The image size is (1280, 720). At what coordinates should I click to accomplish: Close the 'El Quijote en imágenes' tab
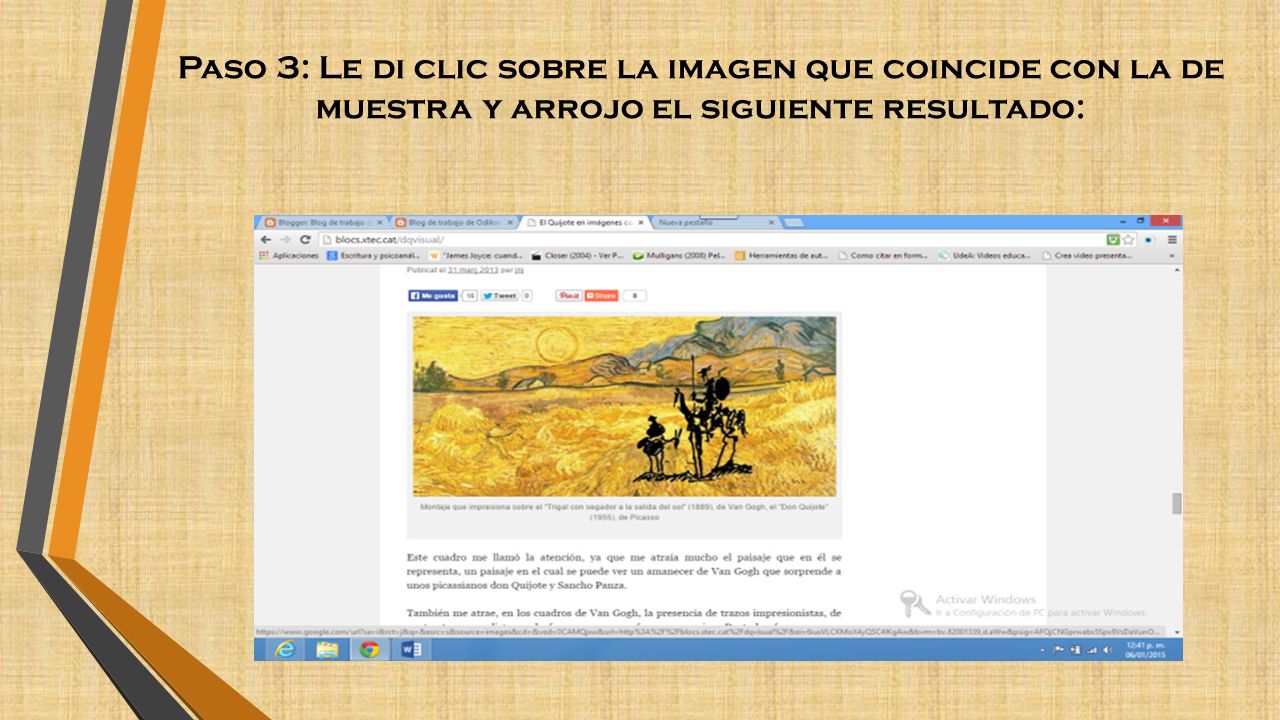pos(641,222)
